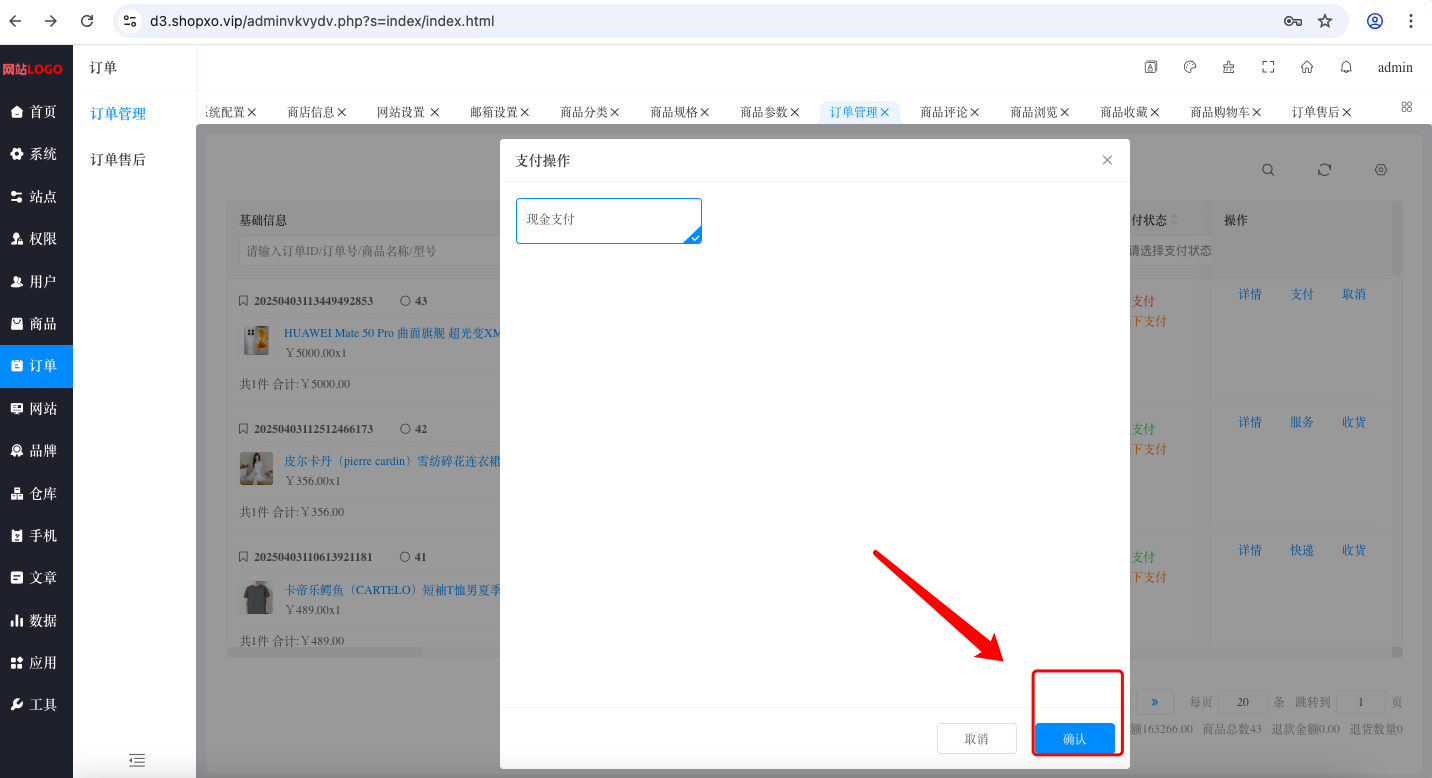The width and height of the screenshot is (1432, 778).
Task: Toggle fullscreen icon in top header
Action: coord(1268,67)
